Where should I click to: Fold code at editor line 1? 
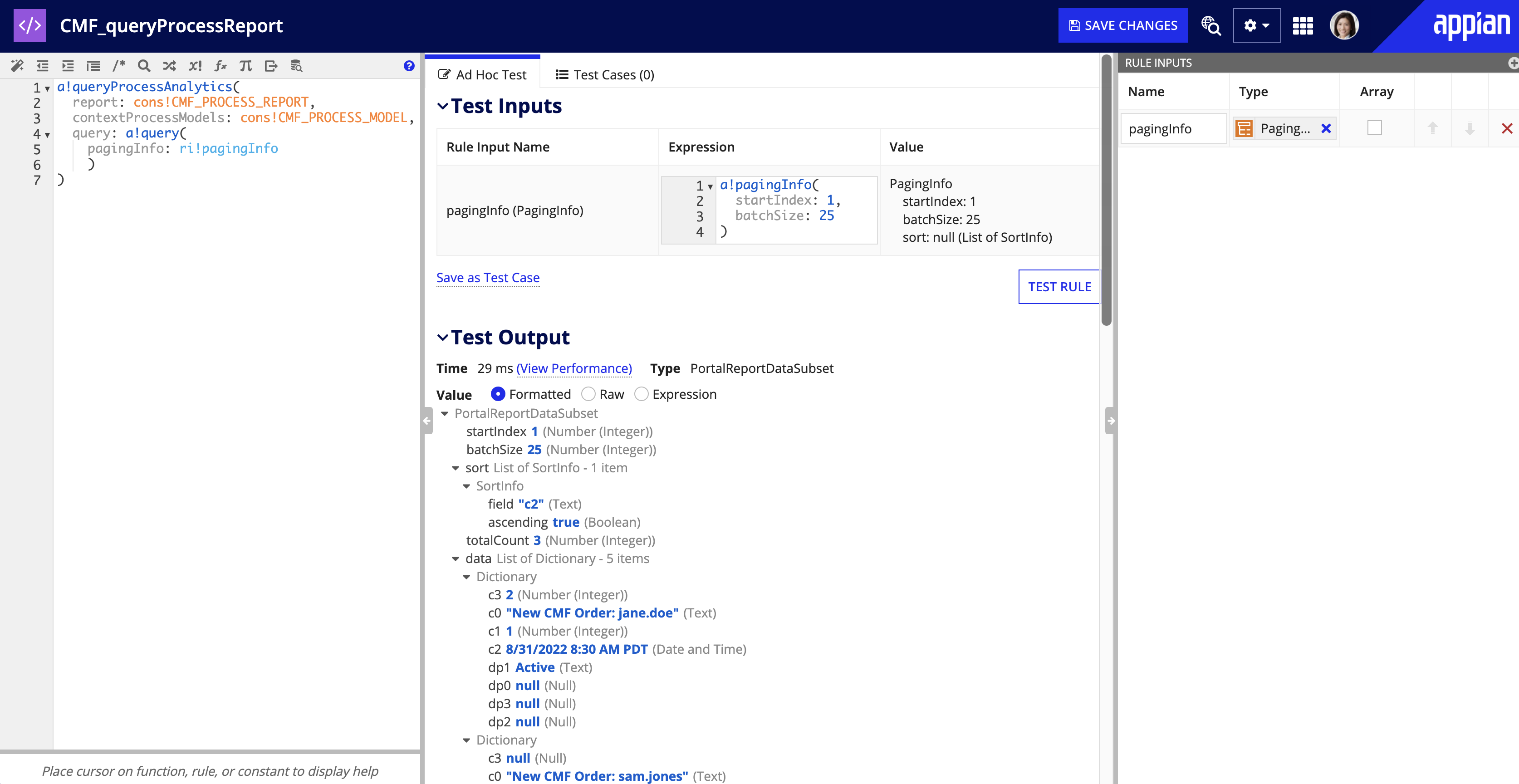[x=47, y=89]
